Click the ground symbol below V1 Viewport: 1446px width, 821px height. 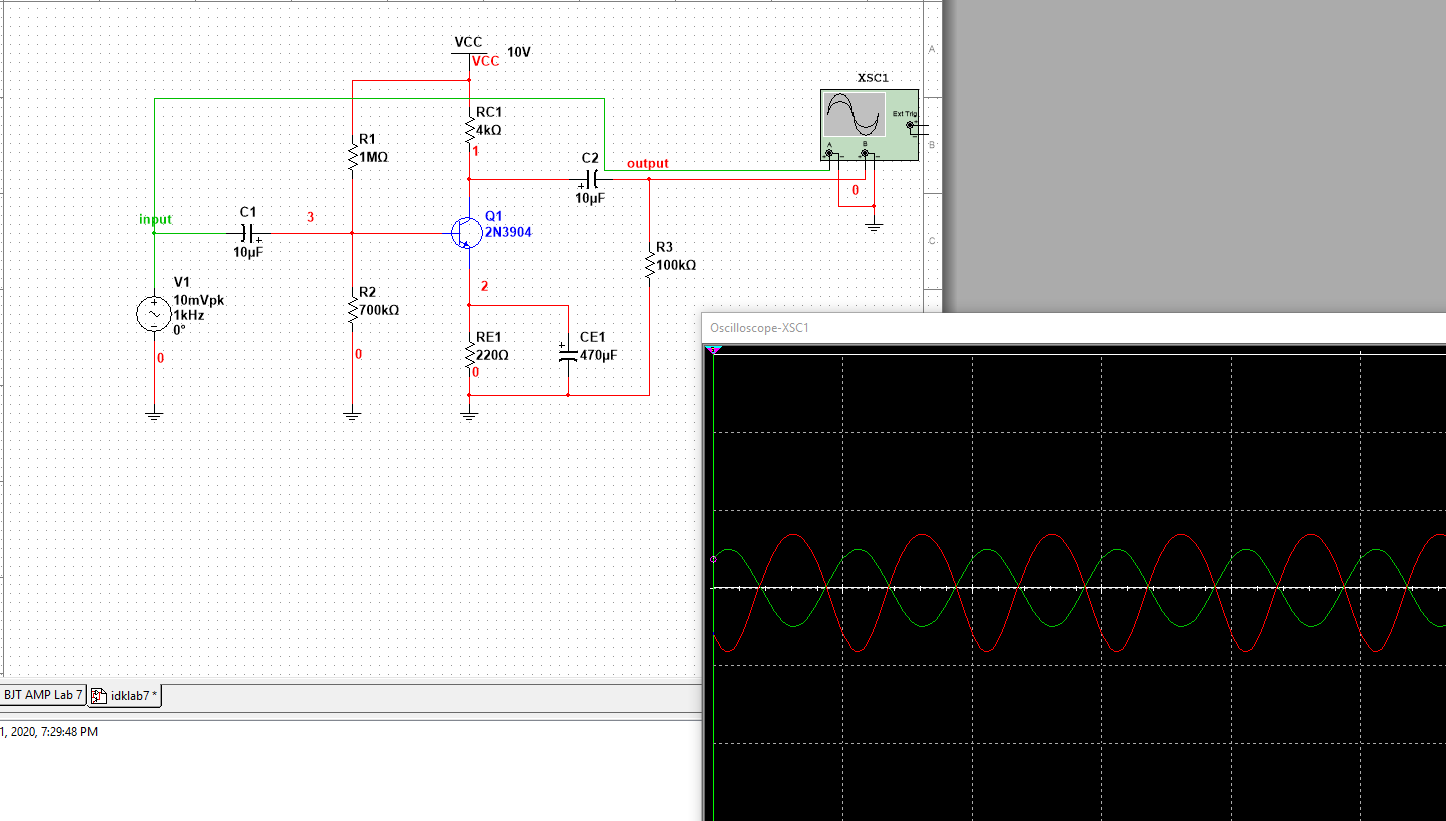[x=154, y=410]
